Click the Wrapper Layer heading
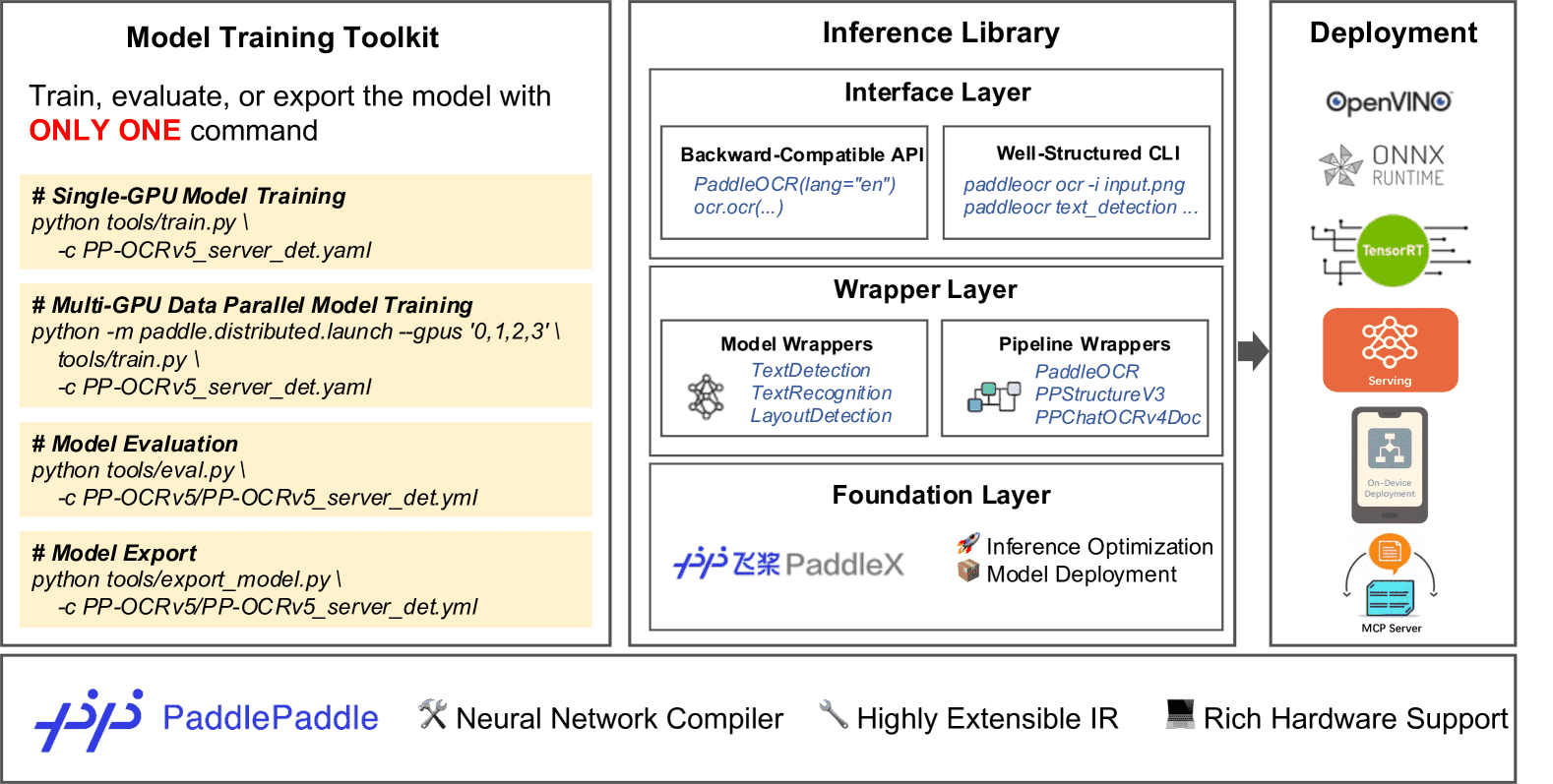Viewport: 1553px width, 784px height. [925, 290]
